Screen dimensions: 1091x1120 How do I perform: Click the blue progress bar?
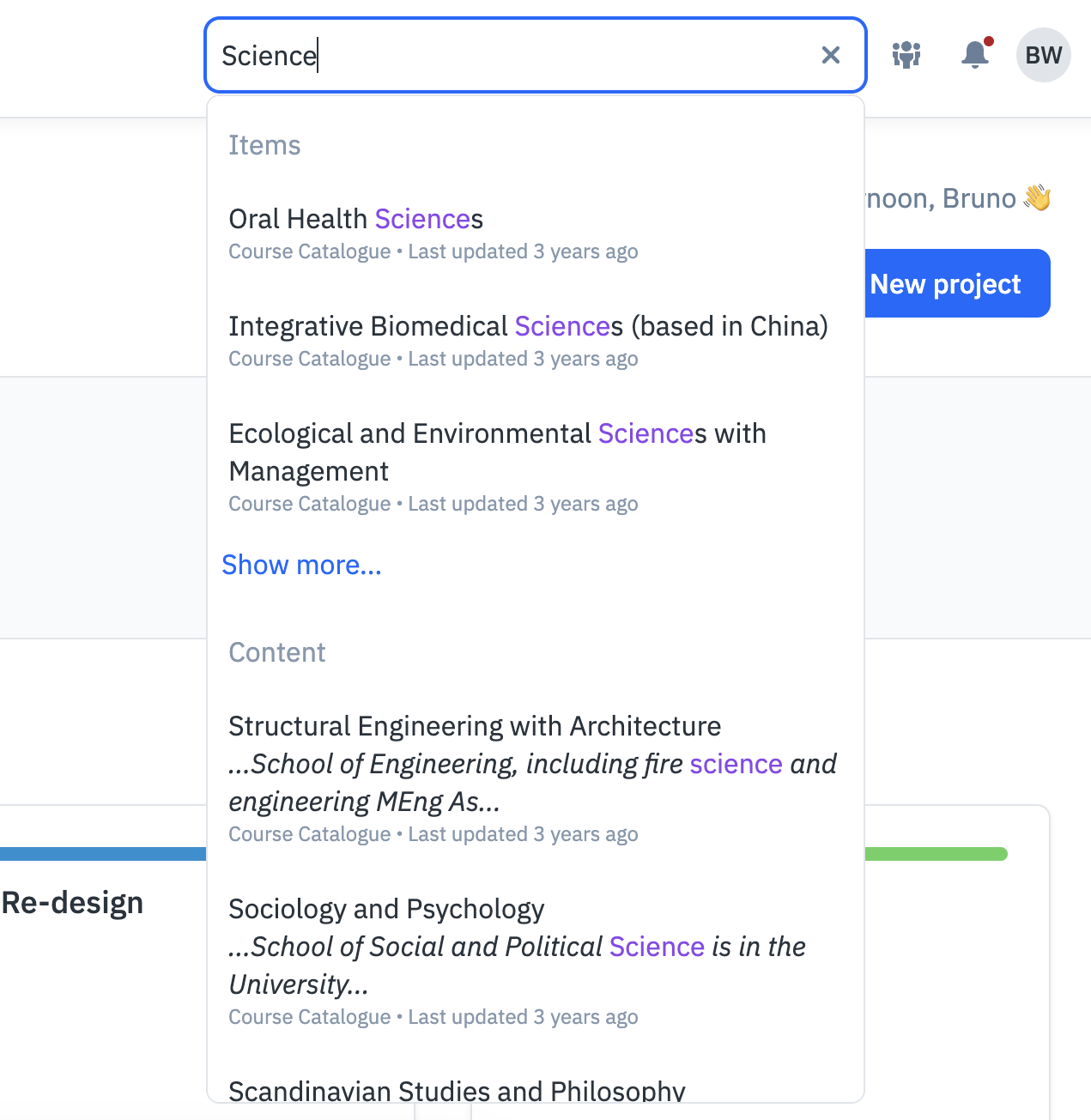click(x=103, y=852)
